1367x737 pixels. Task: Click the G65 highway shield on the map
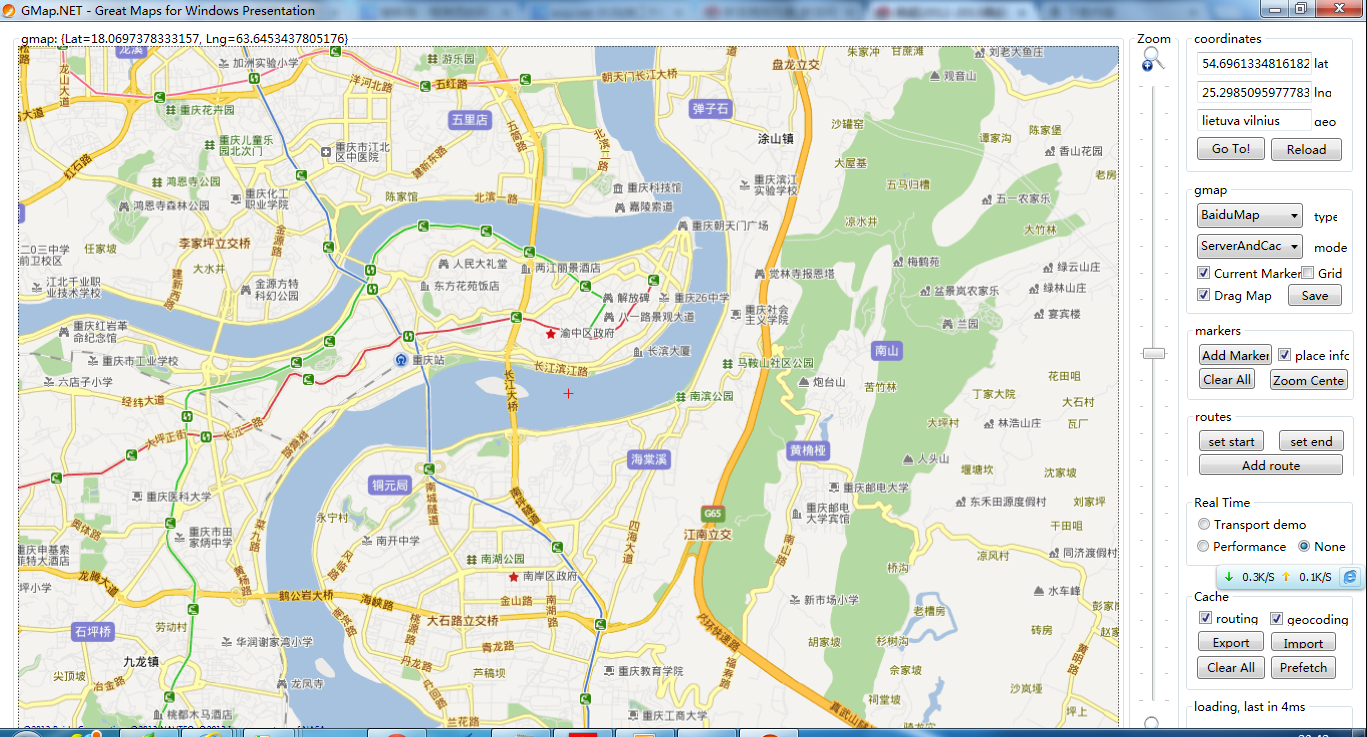pyautogui.click(x=712, y=513)
